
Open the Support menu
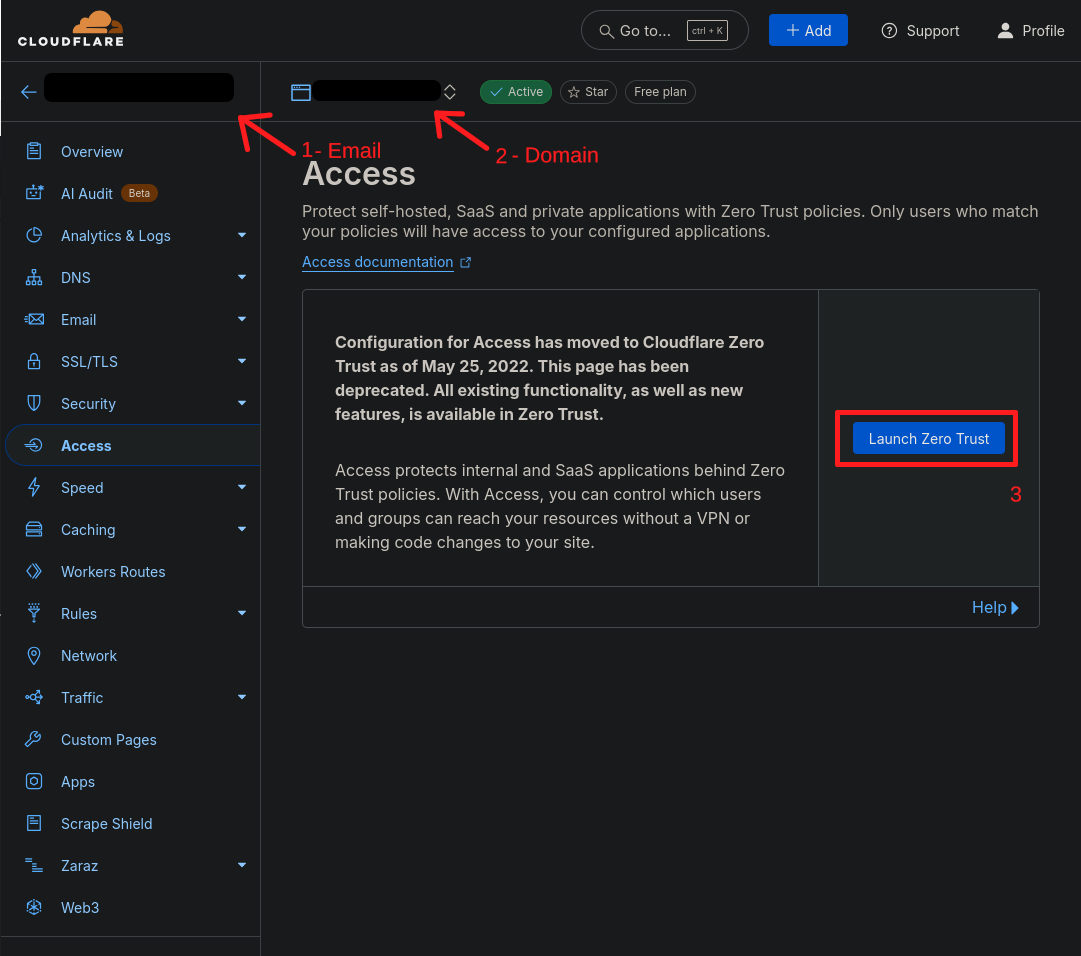click(920, 31)
